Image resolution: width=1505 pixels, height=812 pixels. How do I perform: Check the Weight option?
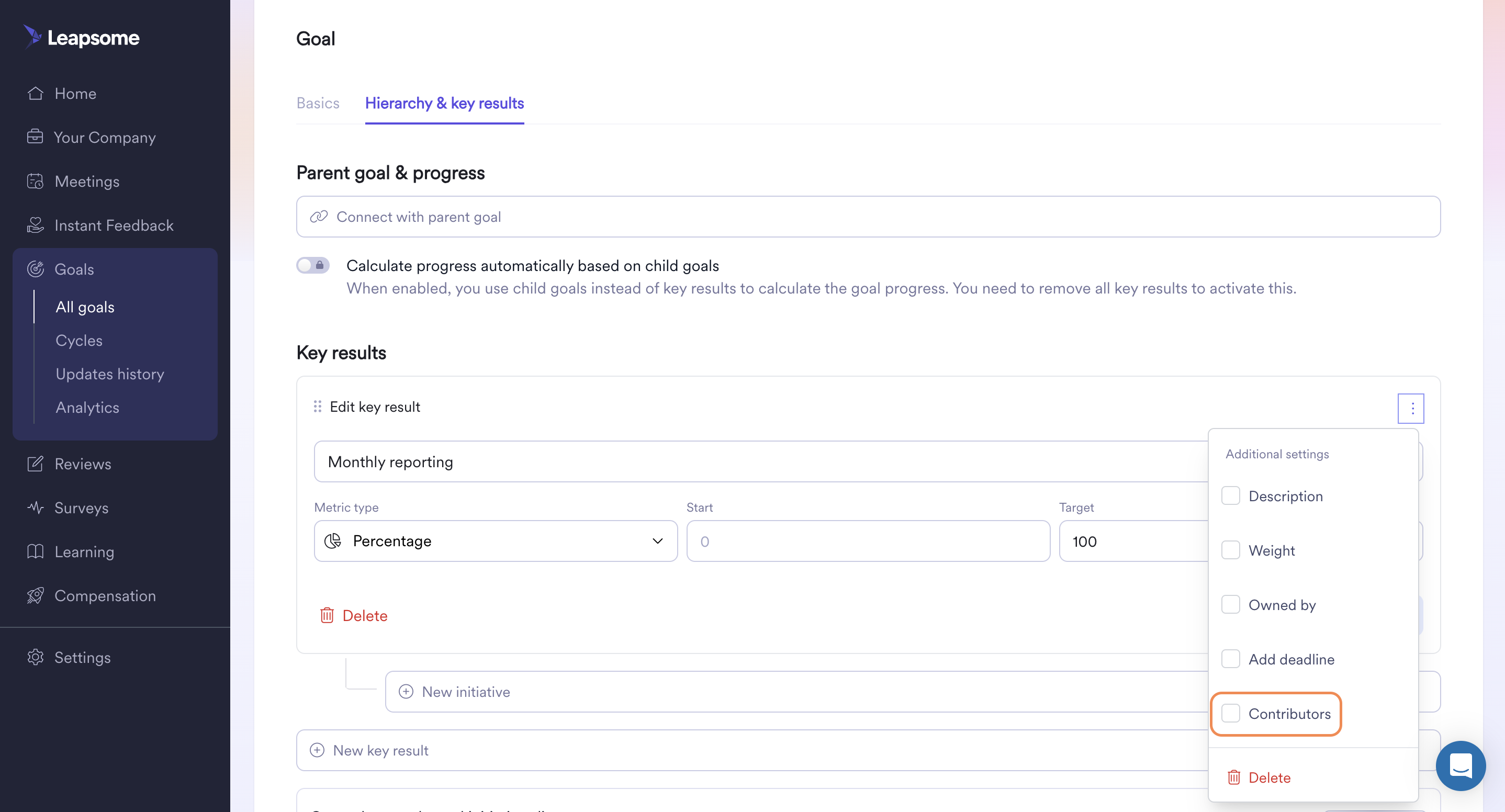(1230, 550)
